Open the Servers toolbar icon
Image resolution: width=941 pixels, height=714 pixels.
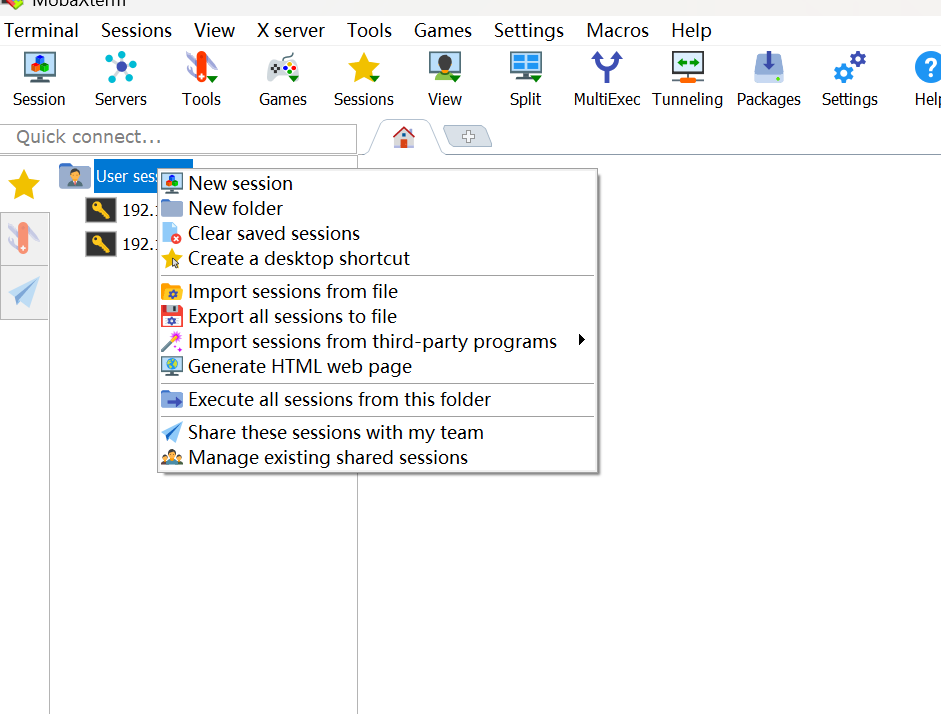121,79
